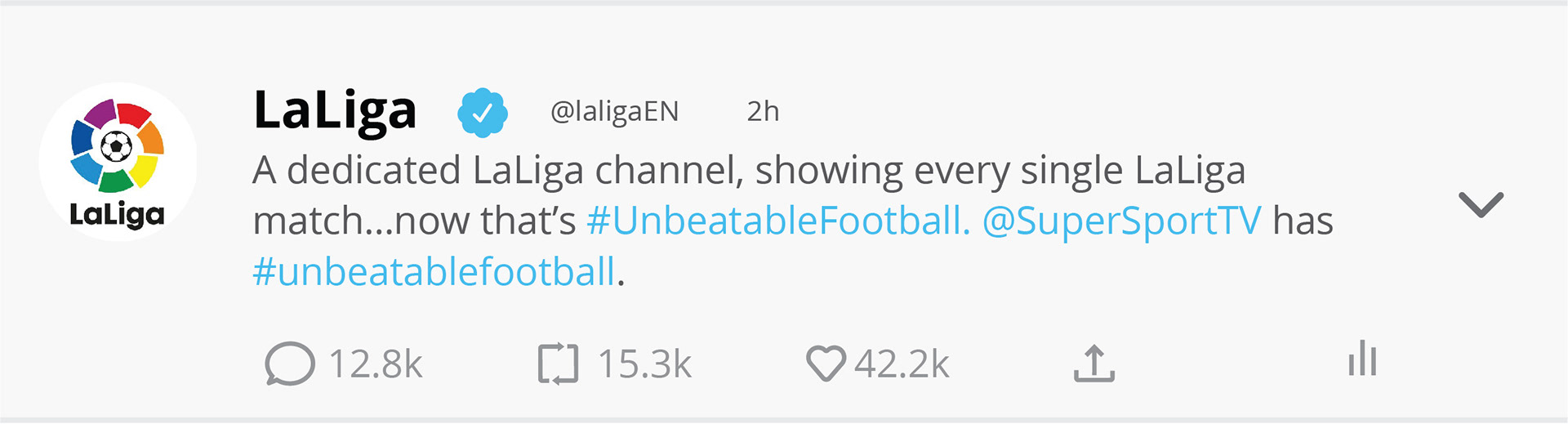Open tweet analytics bar chart icon
This screenshot has width=1568, height=424.
click(1362, 359)
